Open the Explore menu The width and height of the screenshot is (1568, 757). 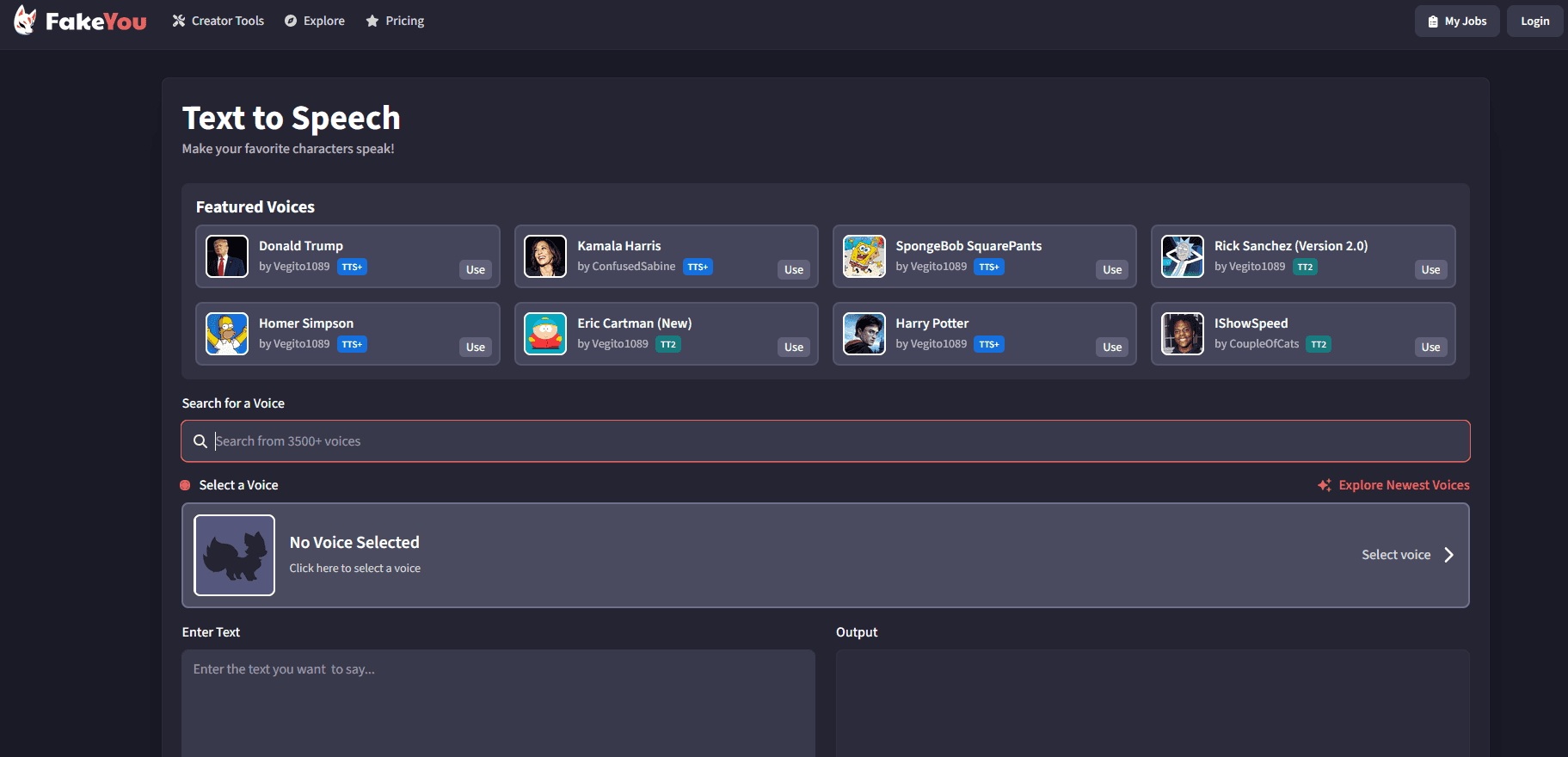314,21
